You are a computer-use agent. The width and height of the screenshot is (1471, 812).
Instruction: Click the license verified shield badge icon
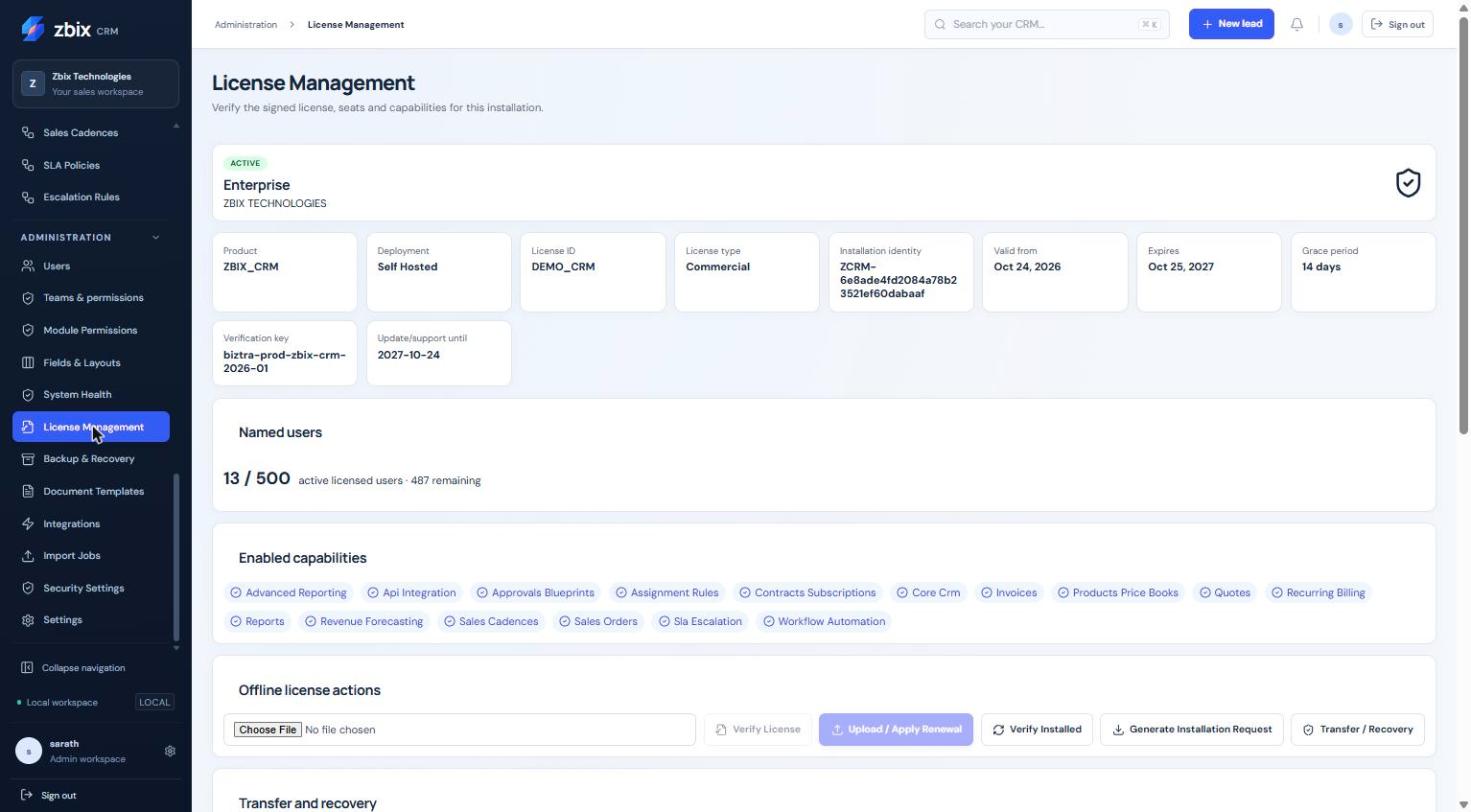pos(1408,183)
